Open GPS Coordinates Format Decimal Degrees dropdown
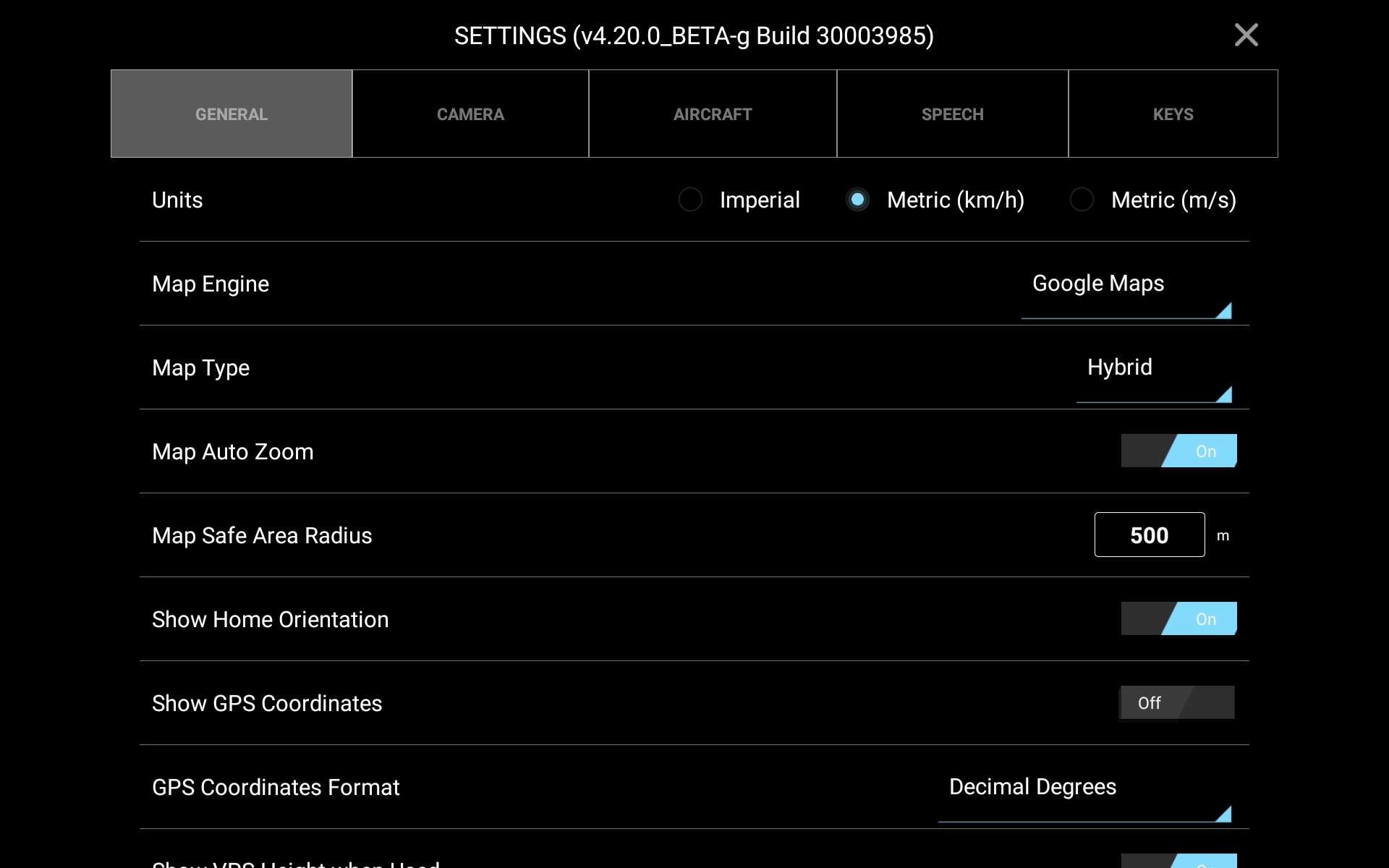 pos(1033,788)
